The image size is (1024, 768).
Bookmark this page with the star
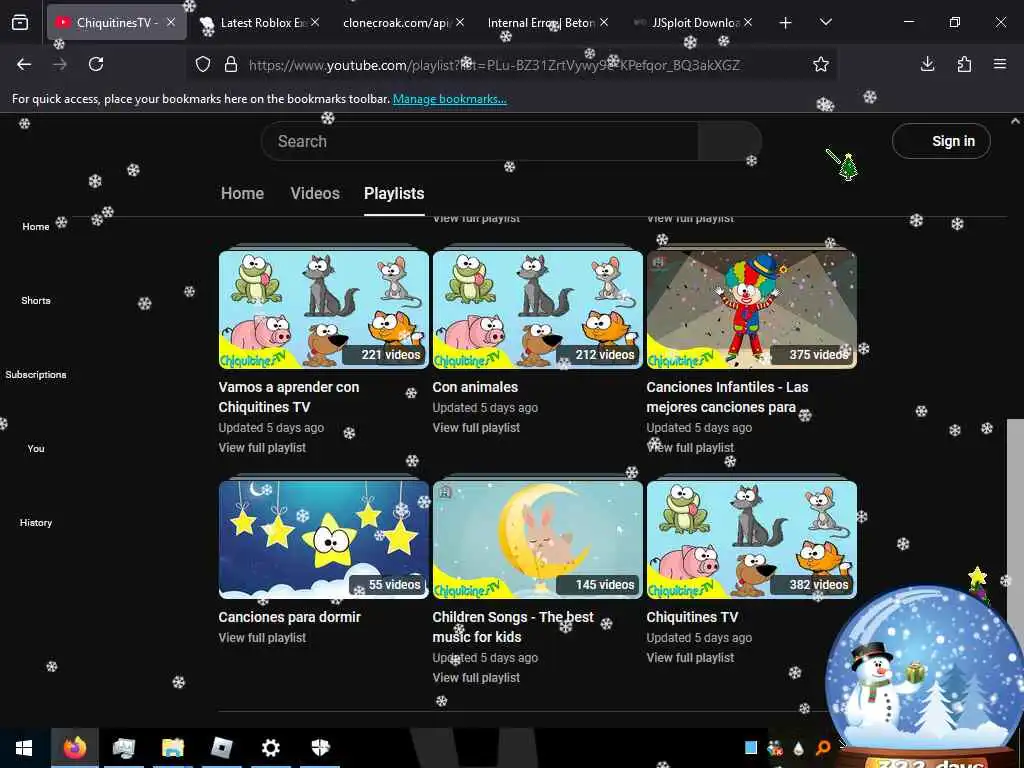821,64
